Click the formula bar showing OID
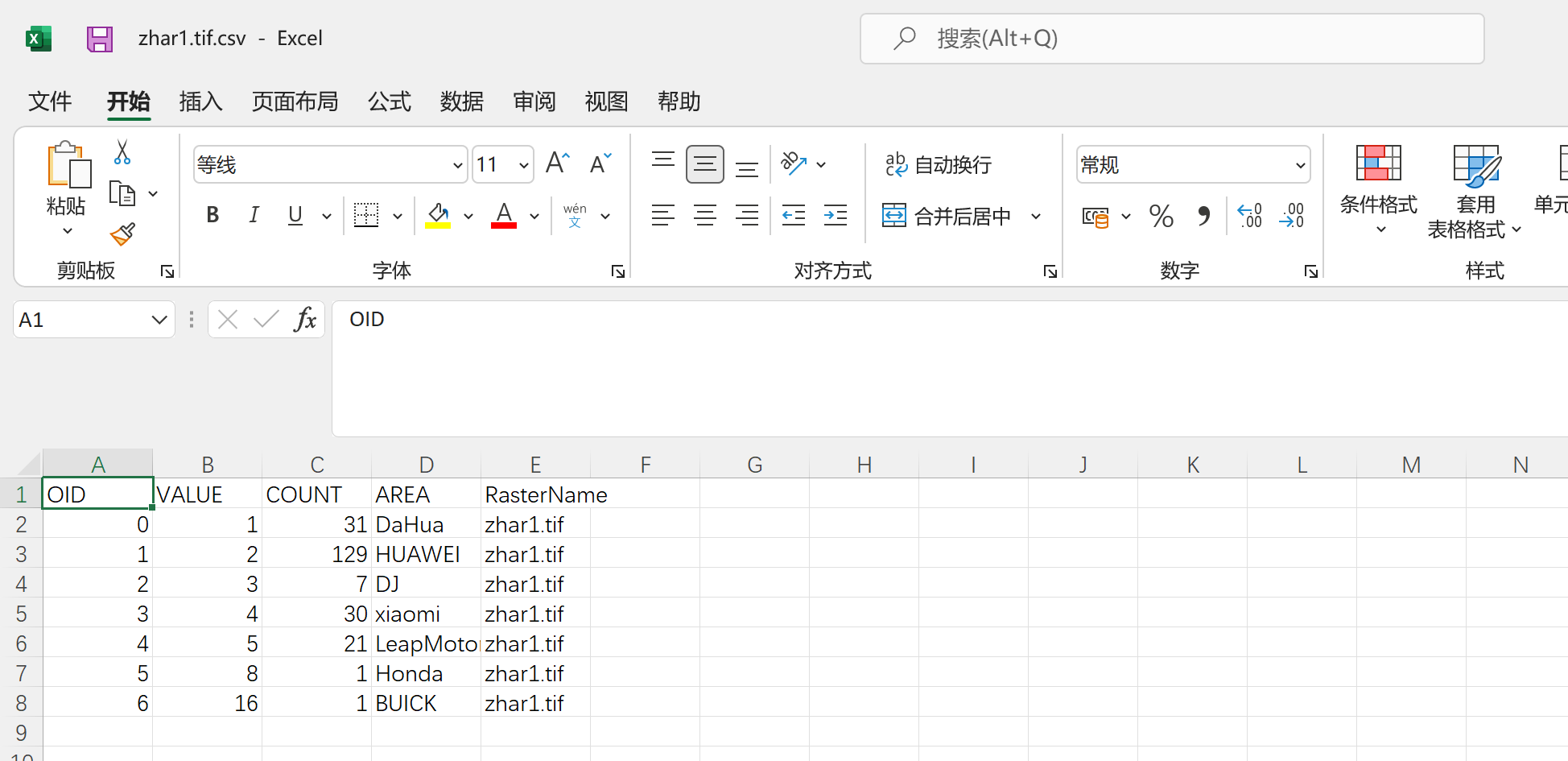 (950, 369)
